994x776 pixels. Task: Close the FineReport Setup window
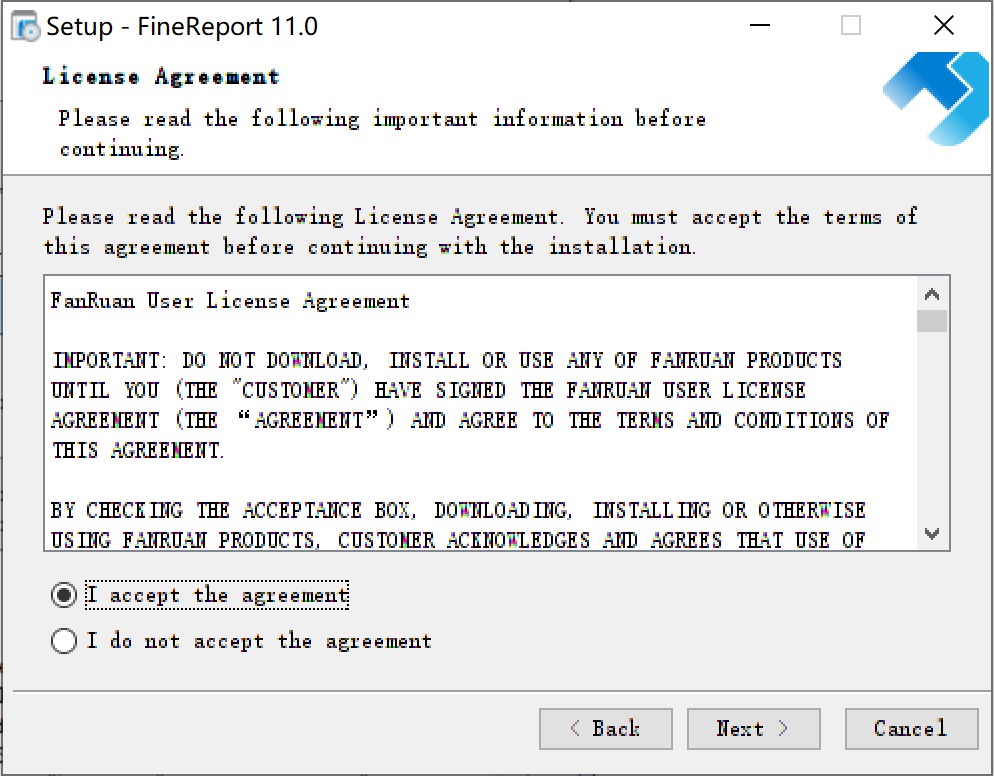[x=943, y=26]
